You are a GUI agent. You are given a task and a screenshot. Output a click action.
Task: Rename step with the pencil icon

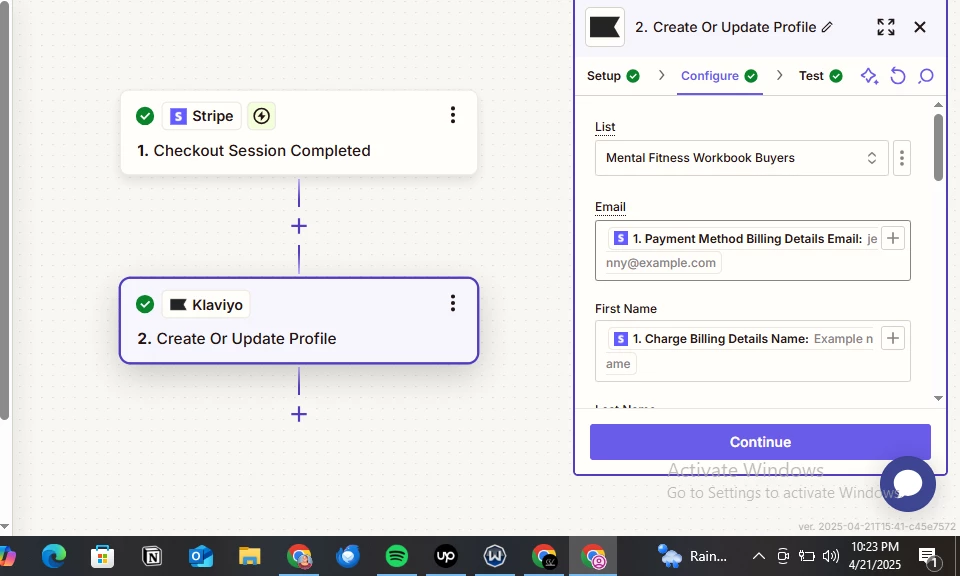click(827, 27)
